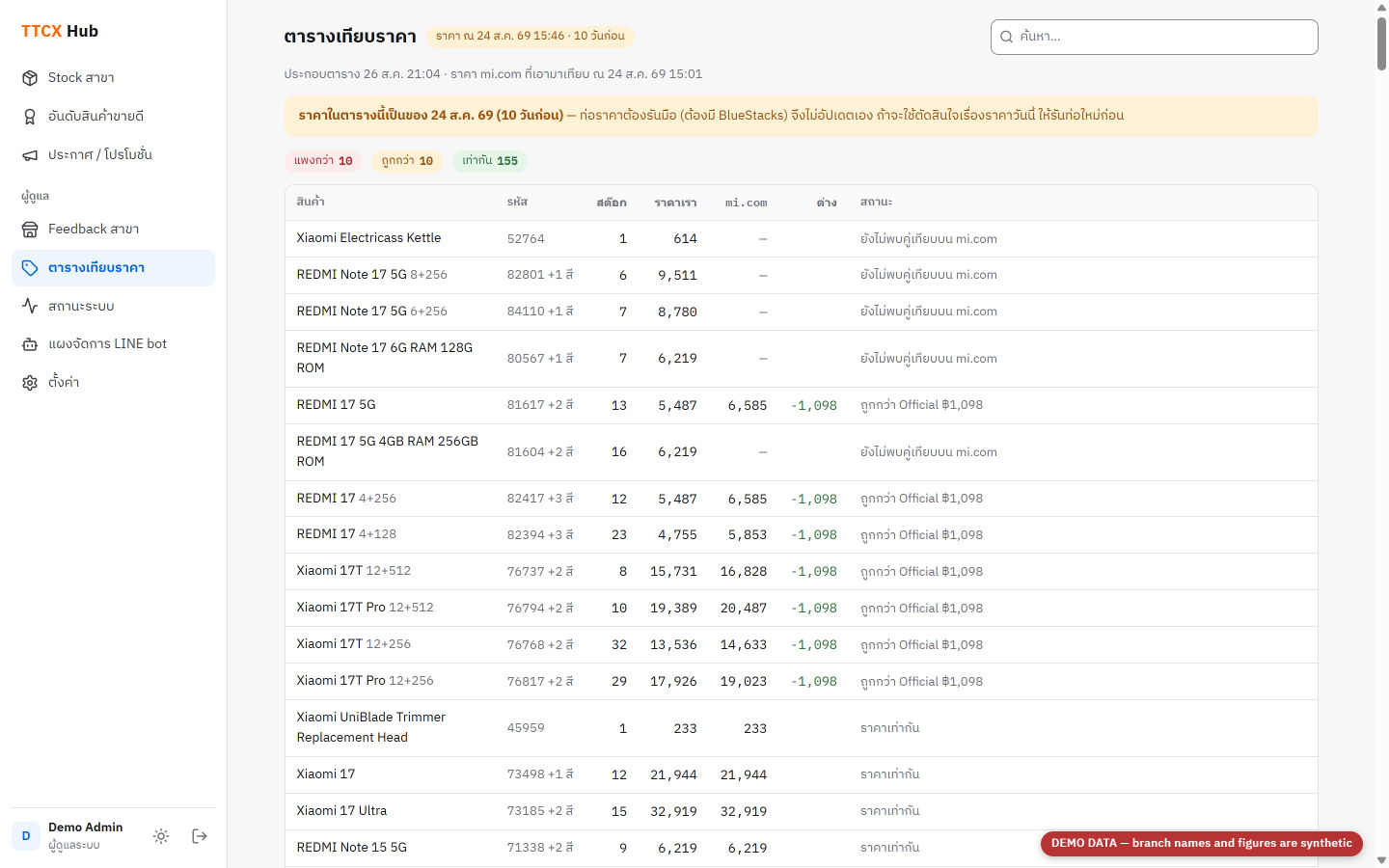Click the ต่าง column header
This screenshot has height=868, width=1389.
[x=827, y=203]
